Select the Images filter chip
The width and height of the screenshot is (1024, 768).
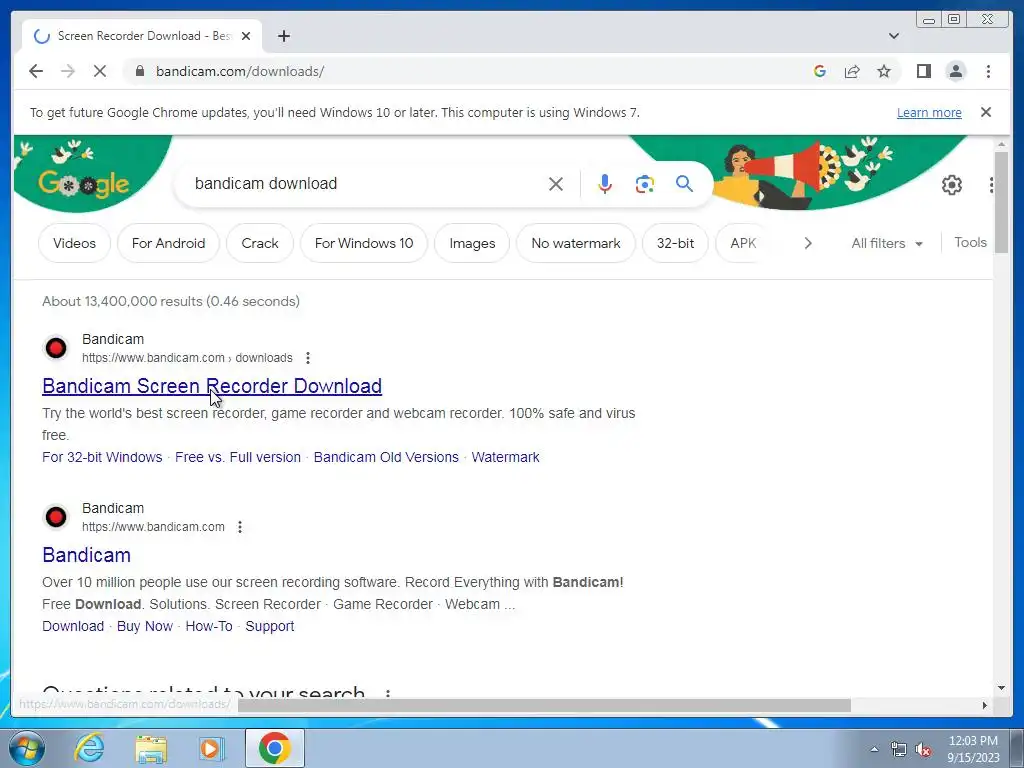(x=472, y=243)
